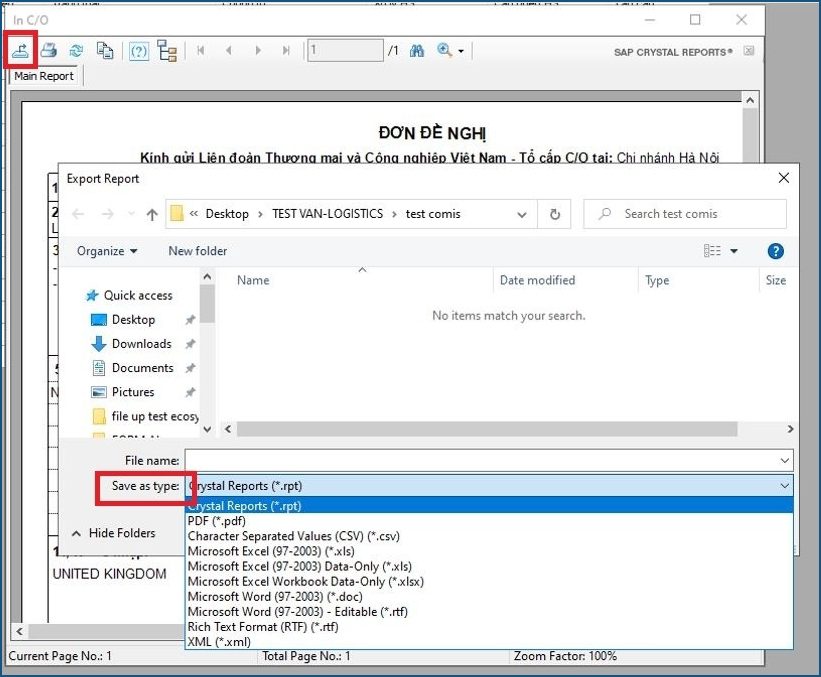Close the current view next to SAP Crystal Reports
The width and height of the screenshot is (821, 677).
[x=749, y=51]
